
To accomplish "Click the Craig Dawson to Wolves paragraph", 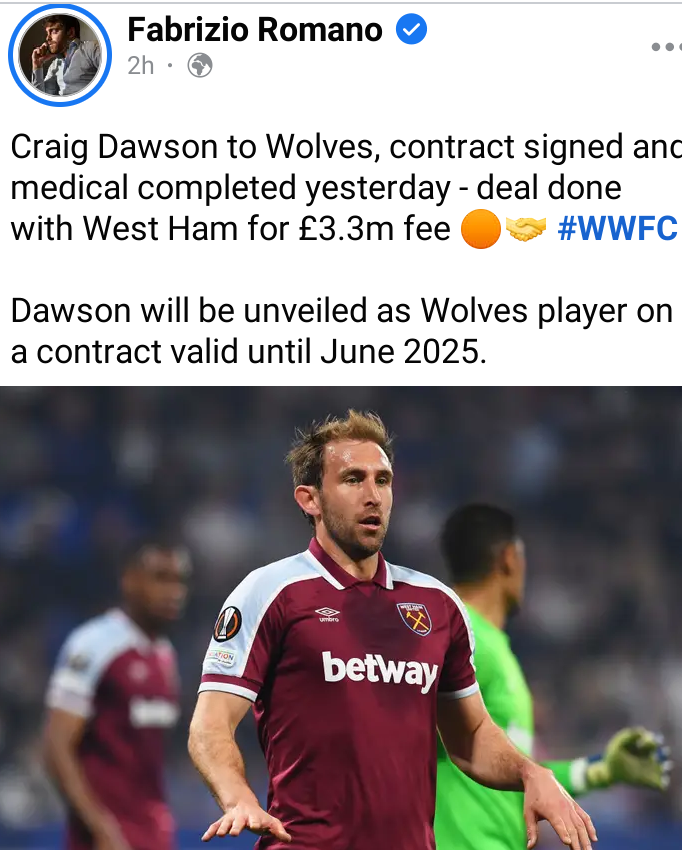I will [344, 188].
